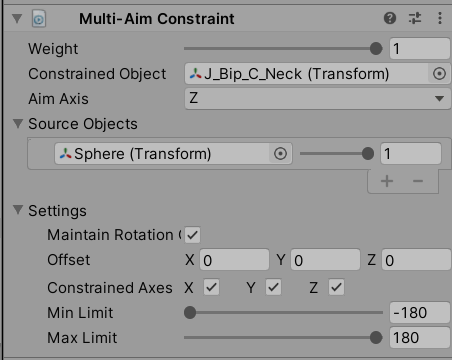Select the J_Bip_C_Neck Transform field

tap(306, 74)
